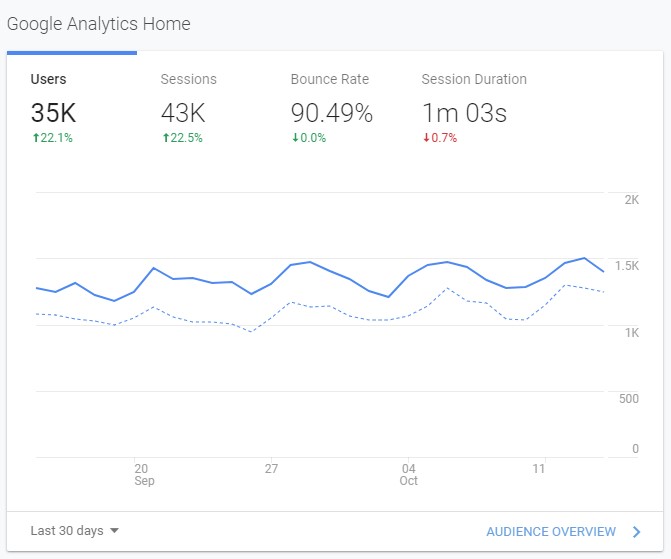Click the 1.5K y-axis label
The height and width of the screenshot is (559, 671).
click(x=627, y=266)
